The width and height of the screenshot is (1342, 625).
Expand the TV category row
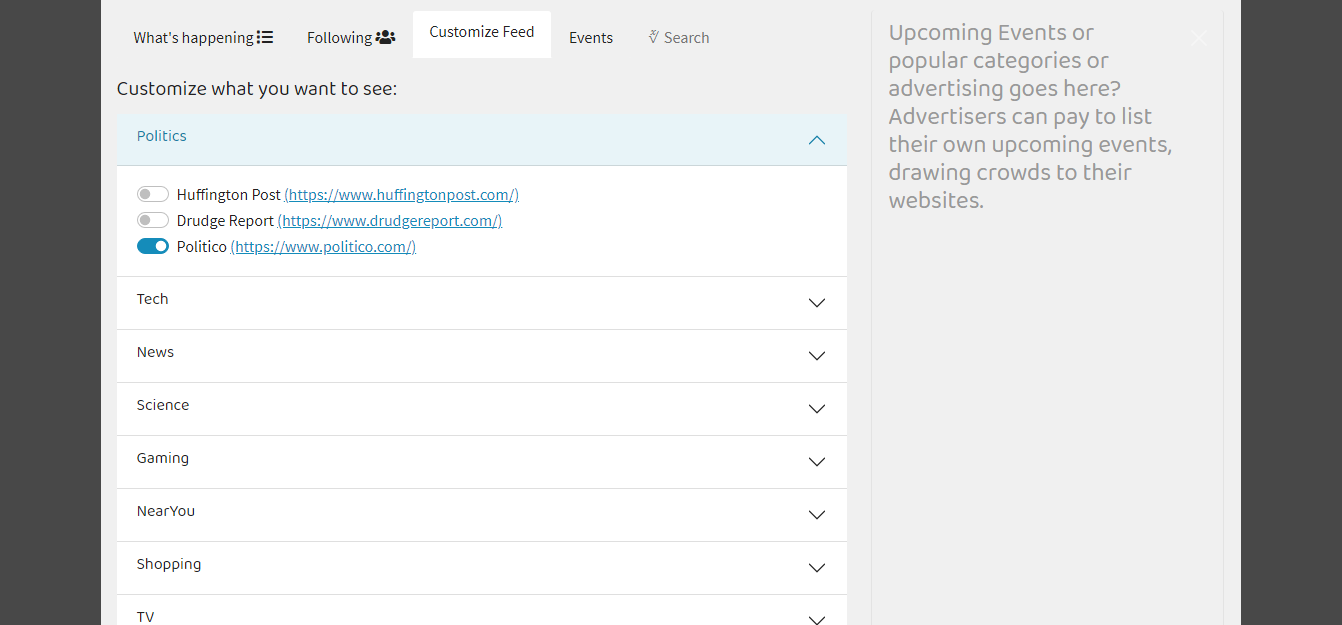pos(816,617)
